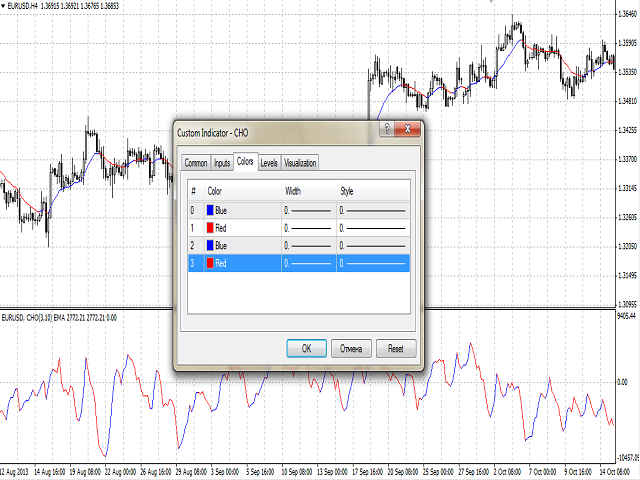
Task: Pick the red color swatch in row 3
Action: tap(210, 263)
